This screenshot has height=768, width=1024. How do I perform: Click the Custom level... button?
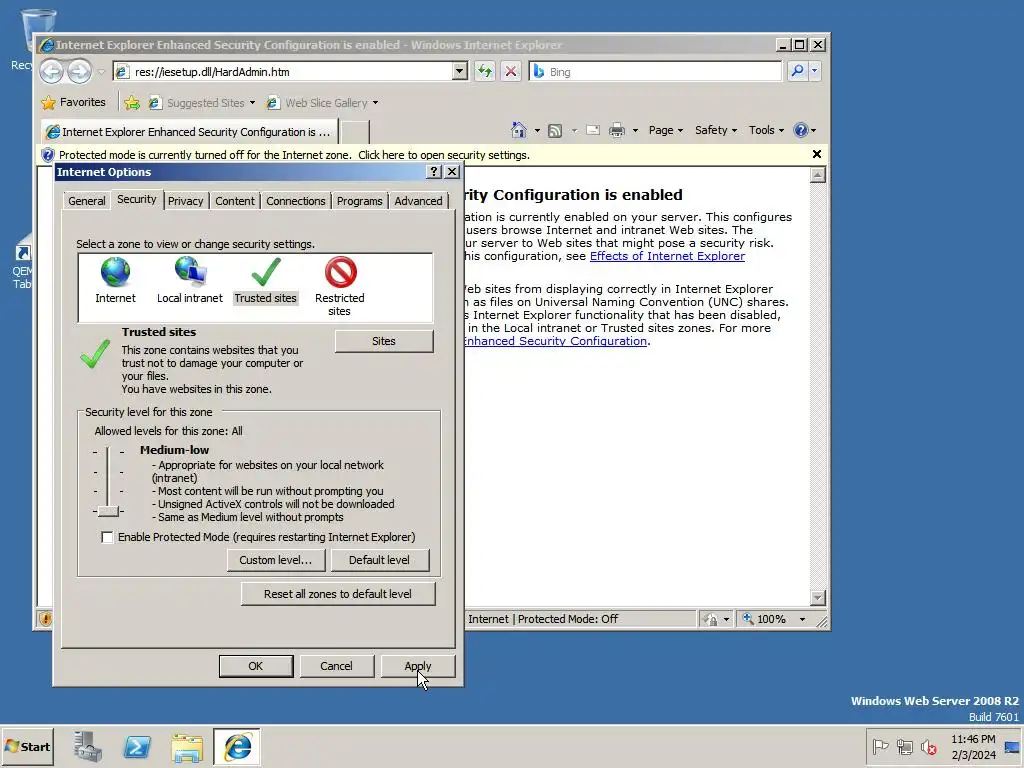point(276,560)
